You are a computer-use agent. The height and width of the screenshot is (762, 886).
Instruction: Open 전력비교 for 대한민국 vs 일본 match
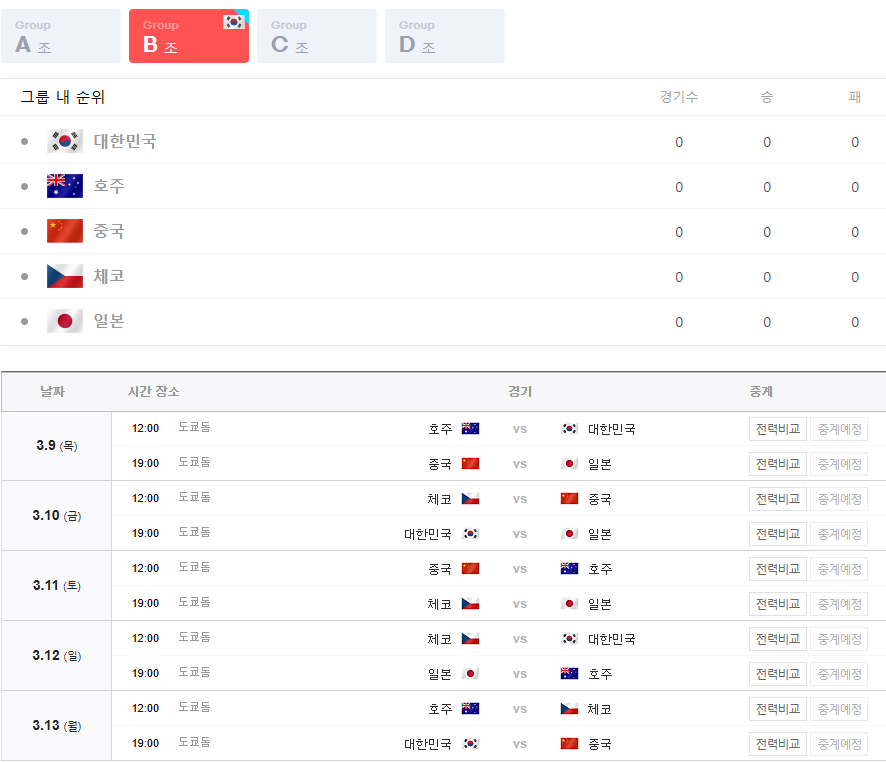coord(778,534)
